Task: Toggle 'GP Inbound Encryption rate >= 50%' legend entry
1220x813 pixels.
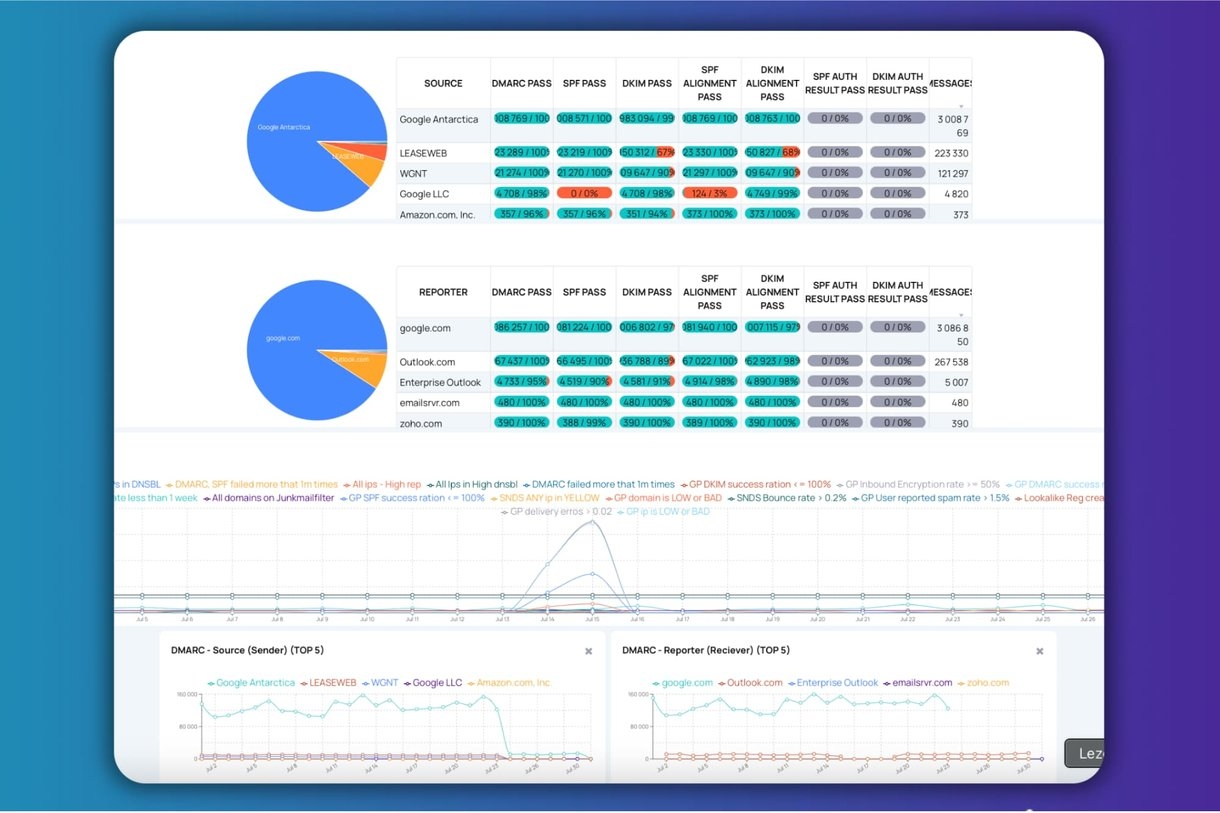Action: tap(918, 484)
